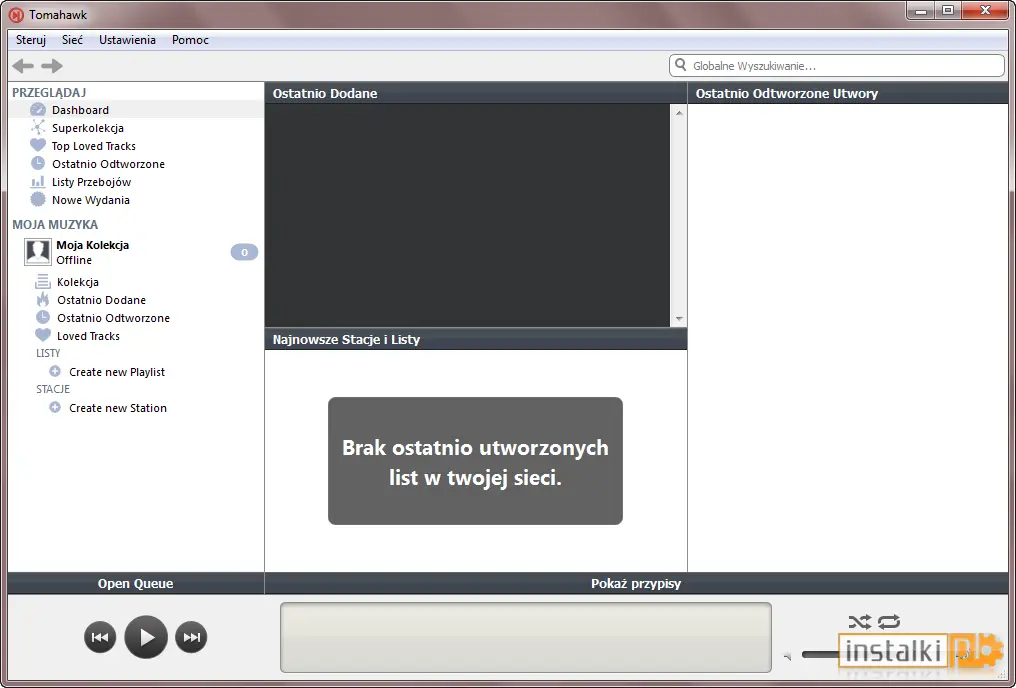Show footnotes via Pokaż przypisy bar
Viewport: 1016px width, 688px height.
636,583
